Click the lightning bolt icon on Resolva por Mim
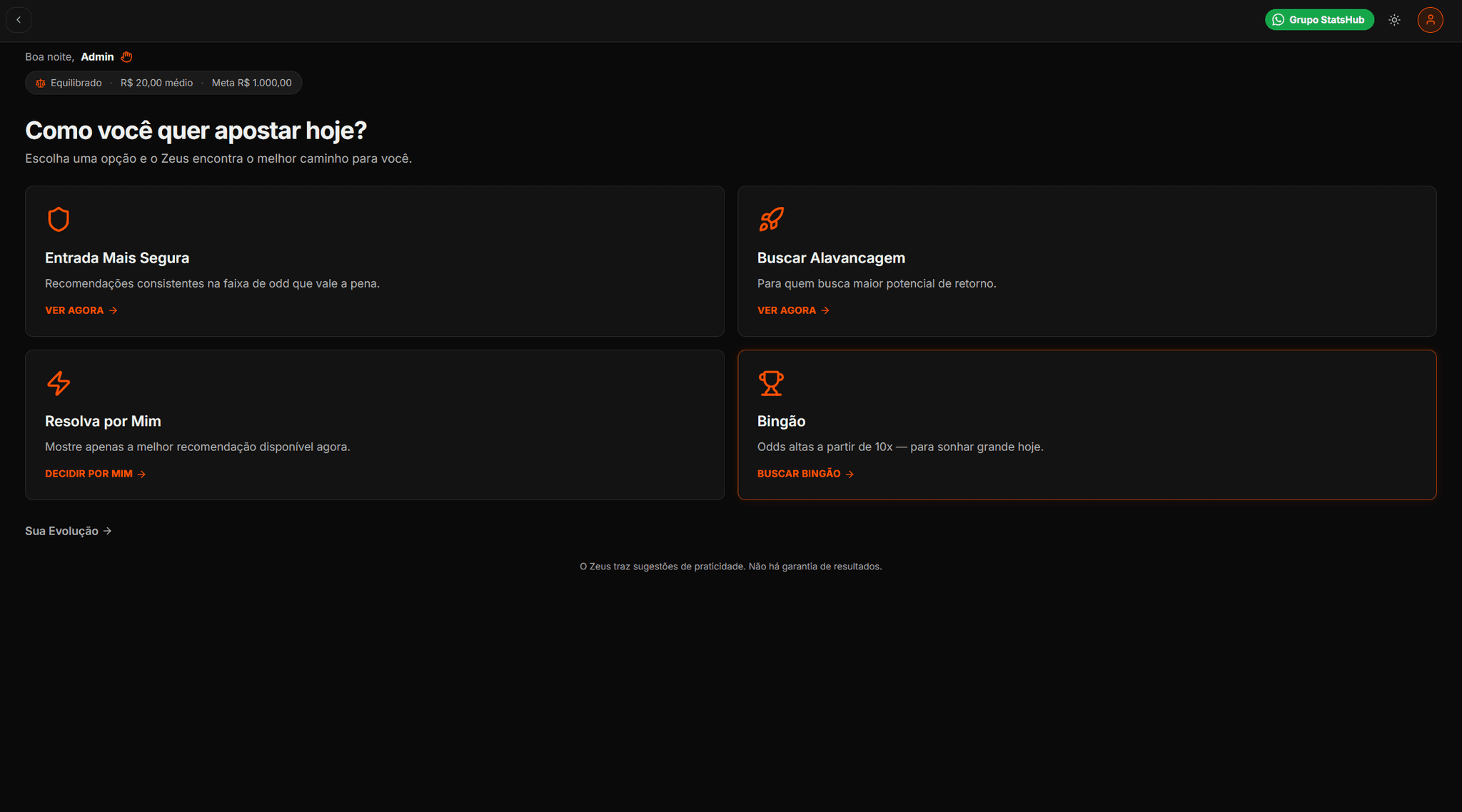1462x812 pixels. [x=59, y=383]
